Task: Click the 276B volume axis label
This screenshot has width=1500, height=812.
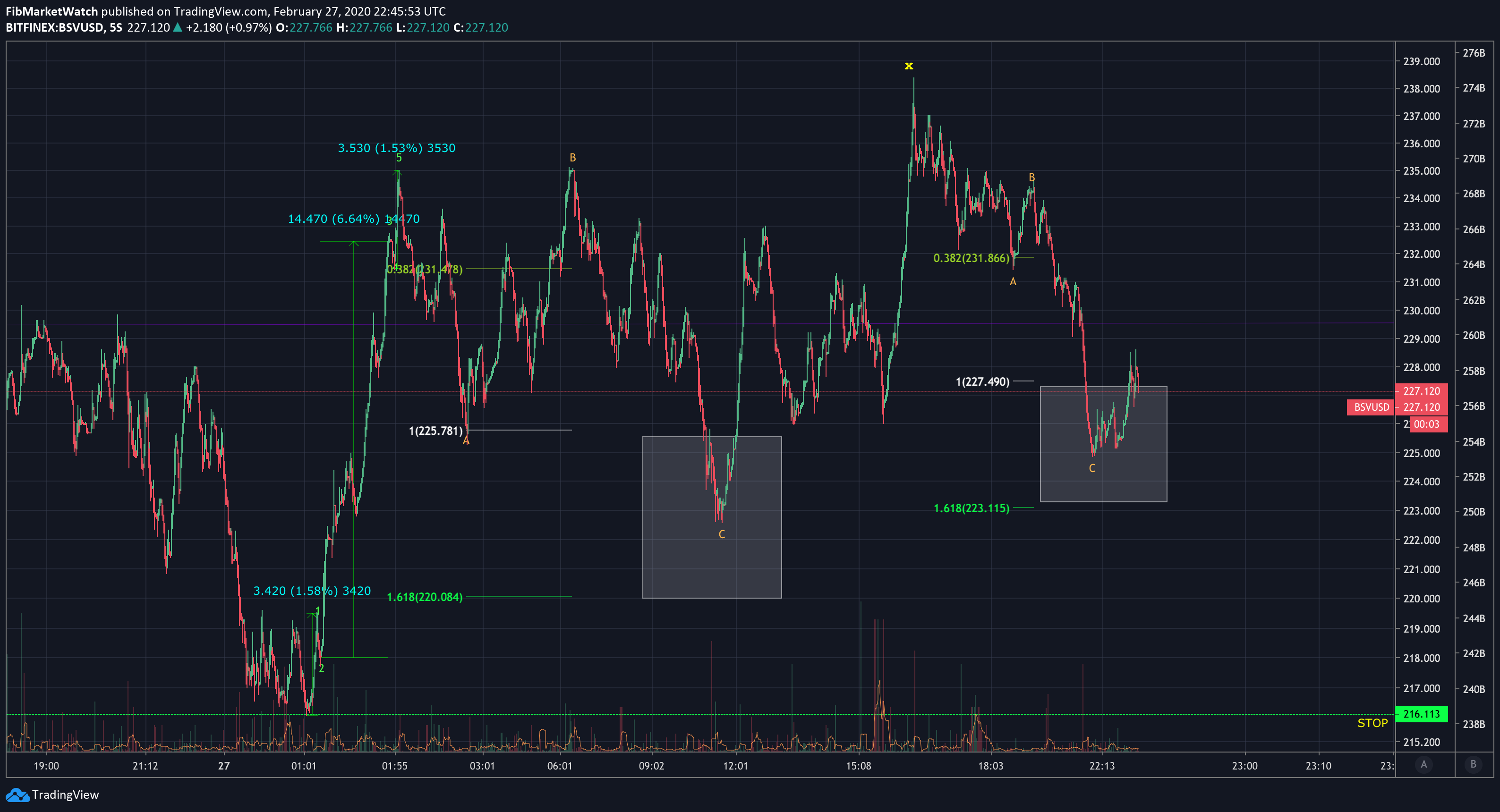Action: point(1474,53)
